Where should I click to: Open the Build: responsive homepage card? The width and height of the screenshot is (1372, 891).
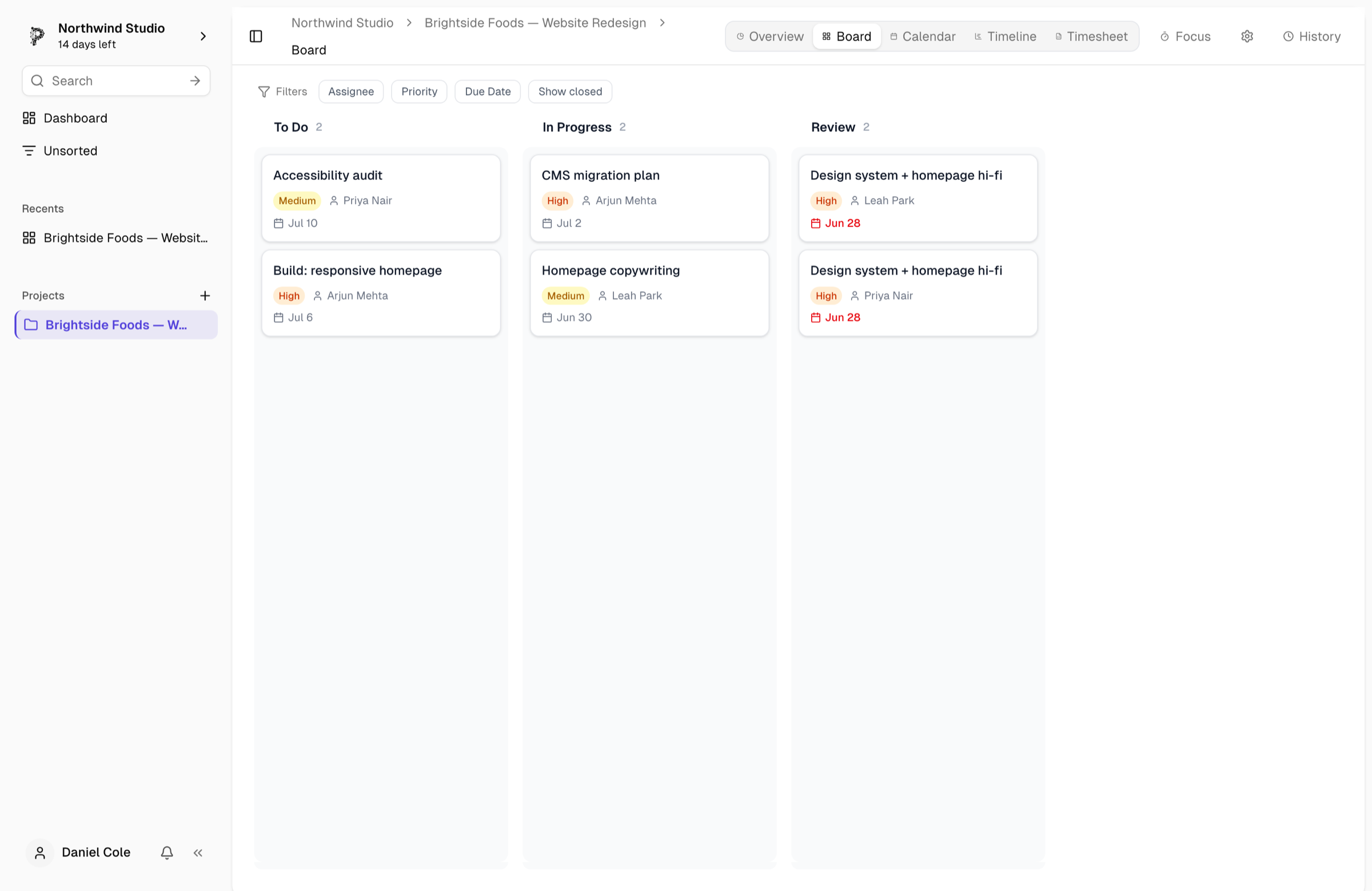point(381,293)
